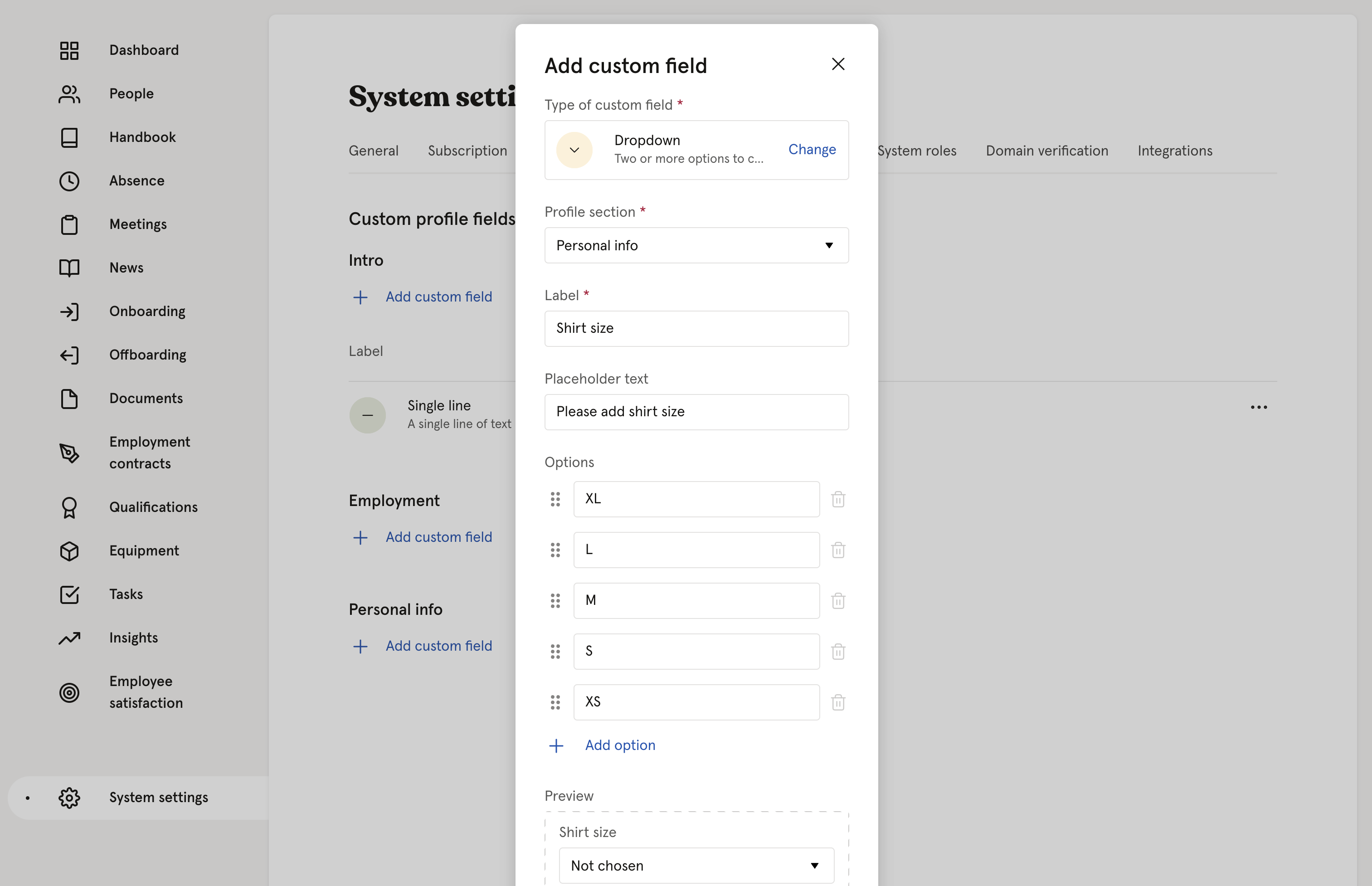This screenshot has height=886, width=1372.
Task: Switch to the Domain verification tab
Action: (x=1047, y=151)
